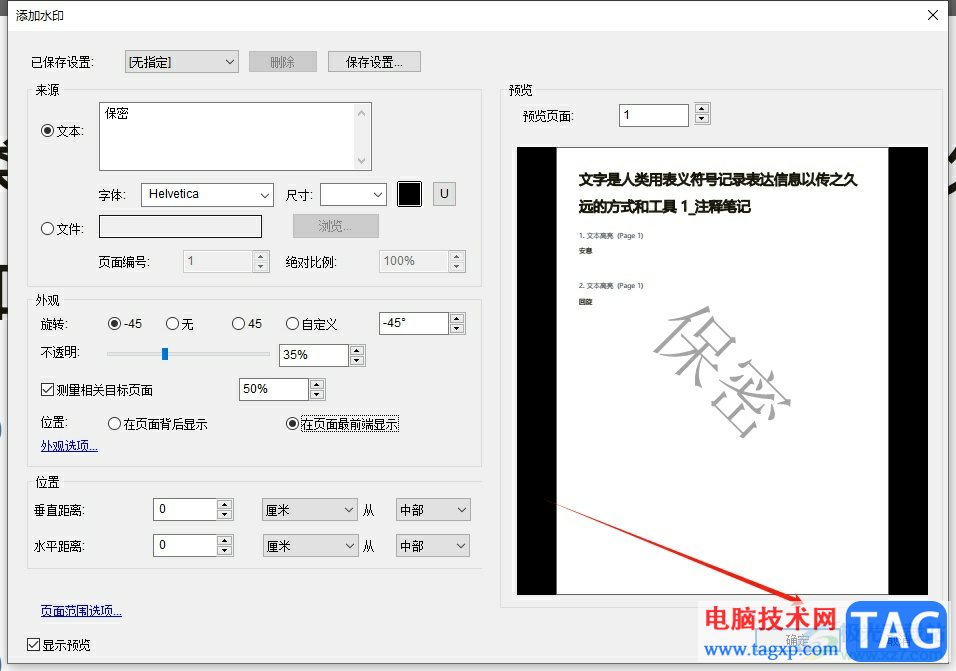Decrease the 水平距离 value
This screenshot has height=671, width=956.
pos(225,551)
